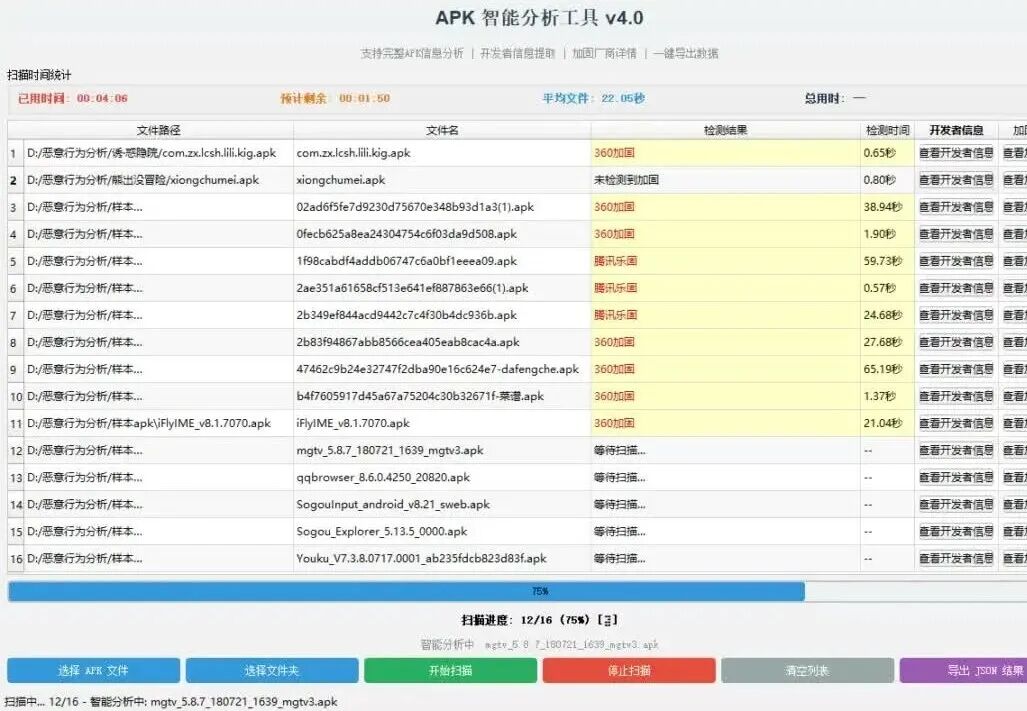Click the status bar text 扫描中... 12/16
The image size is (1027, 711).
171,702
